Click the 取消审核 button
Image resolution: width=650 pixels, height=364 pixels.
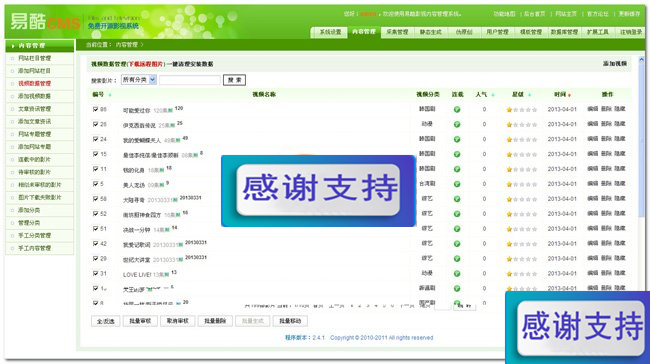[177, 321]
